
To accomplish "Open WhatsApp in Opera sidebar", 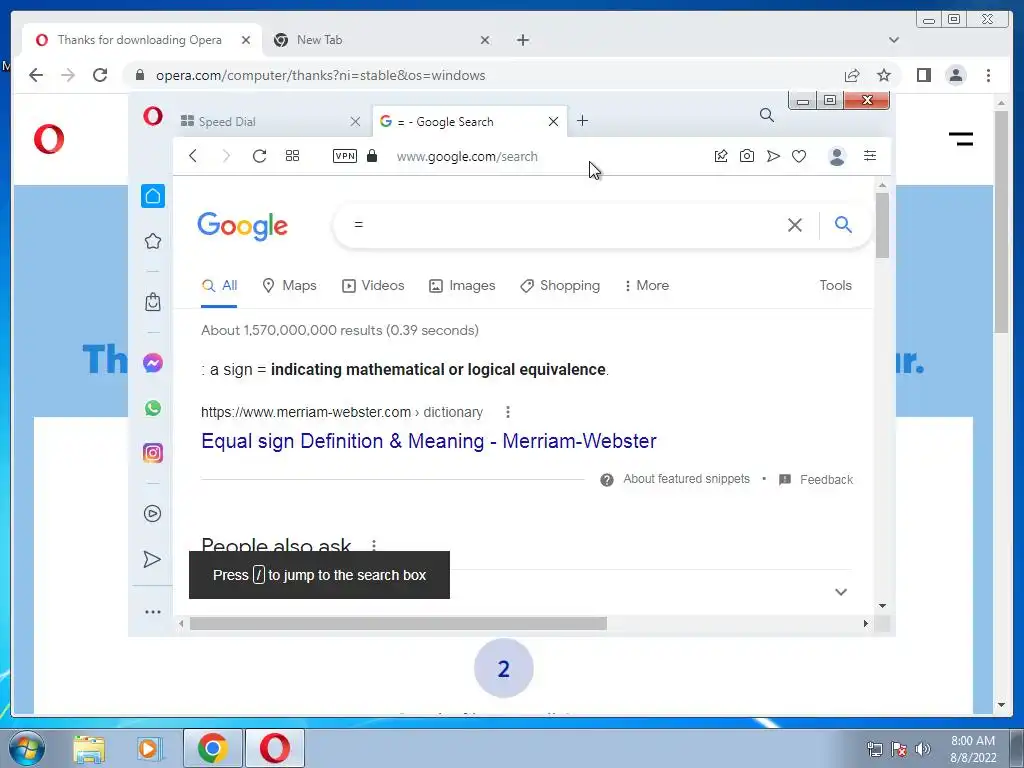I will (153, 408).
